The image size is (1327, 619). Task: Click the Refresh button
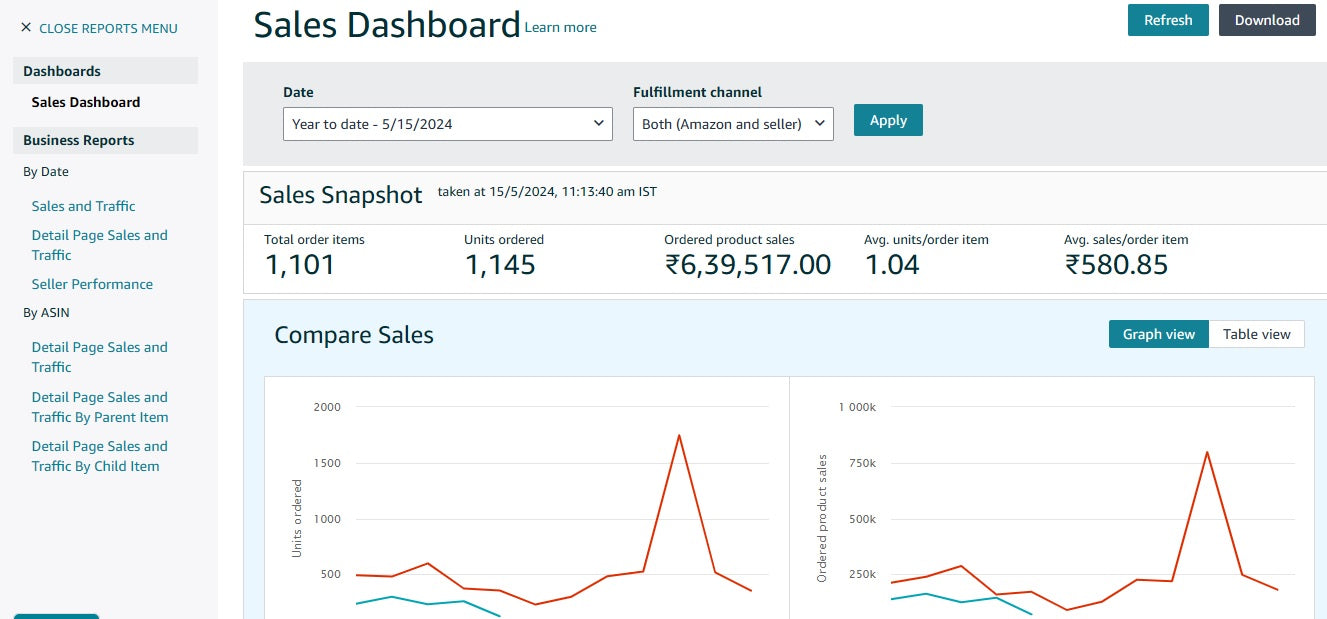1167,20
